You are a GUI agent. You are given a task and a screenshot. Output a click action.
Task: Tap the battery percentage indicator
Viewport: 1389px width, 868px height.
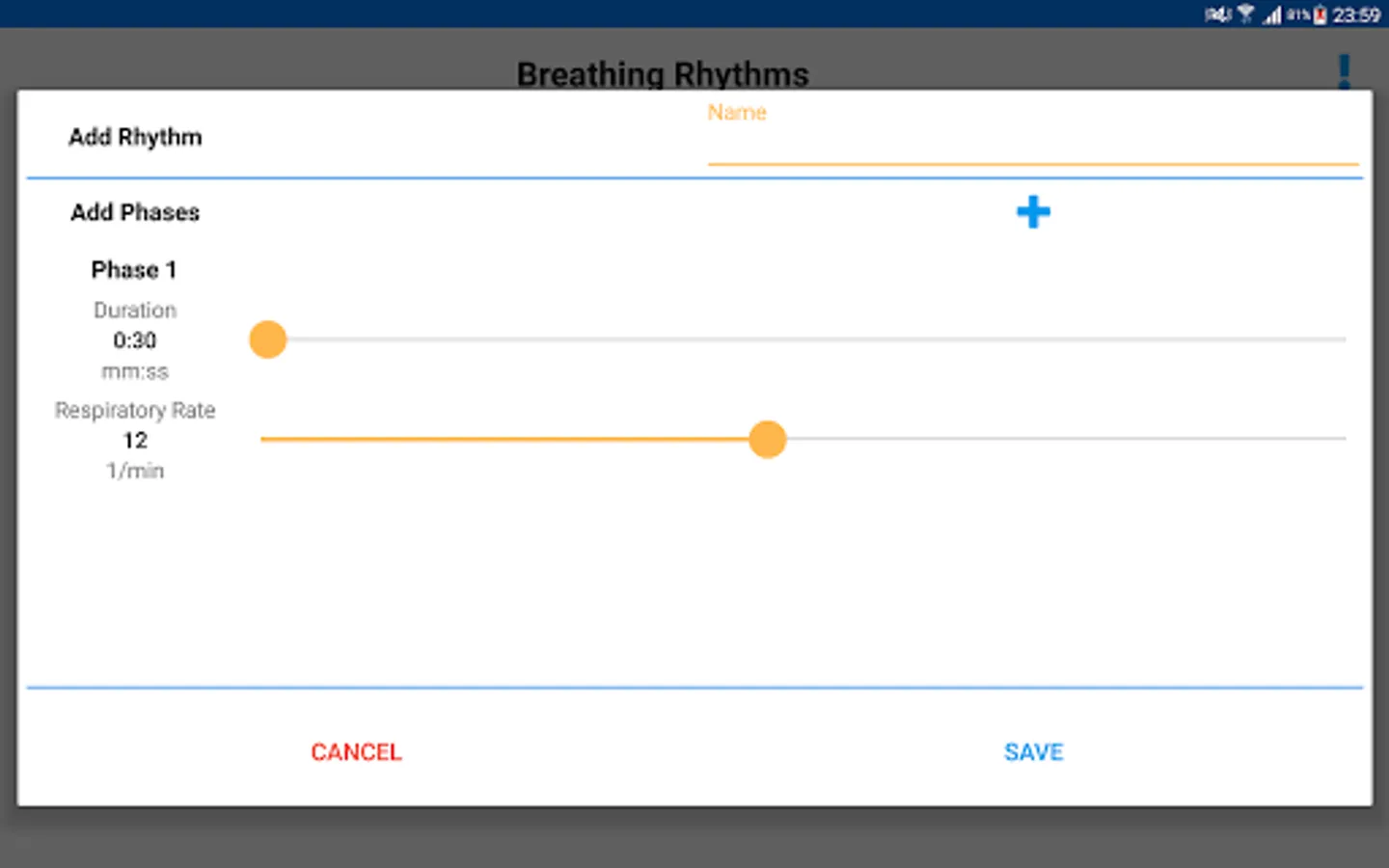1297,14
